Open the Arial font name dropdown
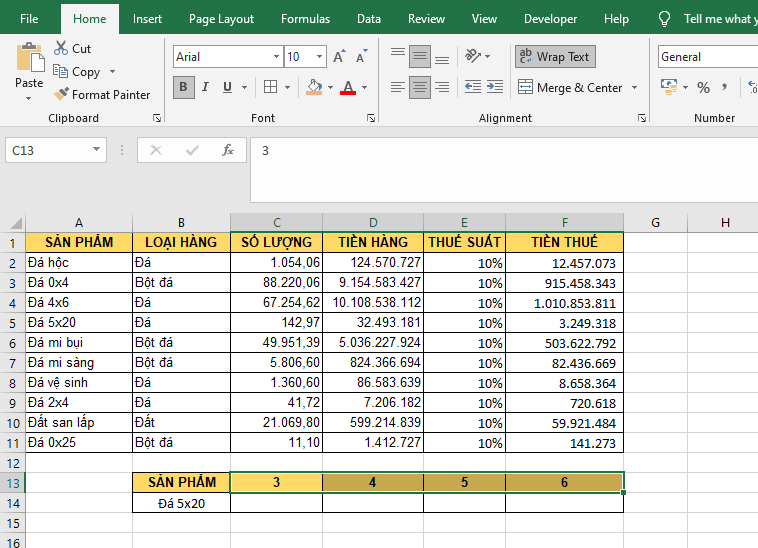Screen dimensions: 758x548 click(x=276, y=57)
